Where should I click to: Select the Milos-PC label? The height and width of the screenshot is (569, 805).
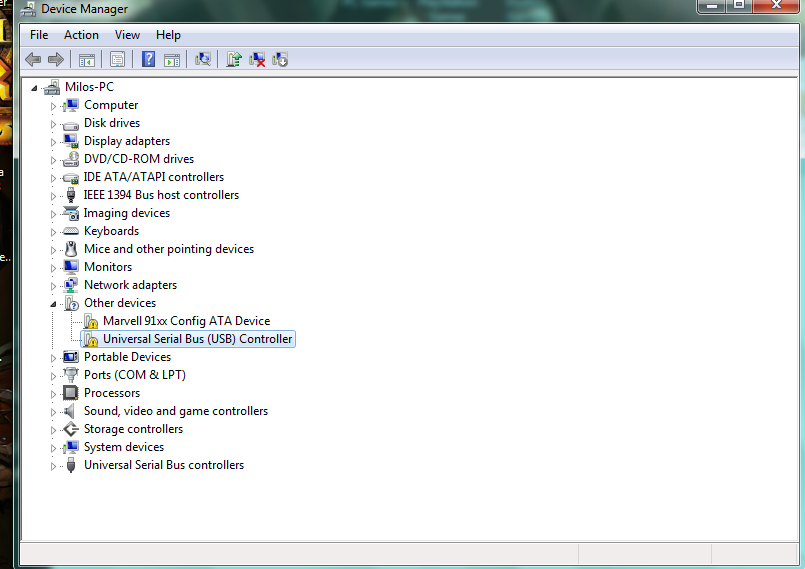(x=89, y=87)
